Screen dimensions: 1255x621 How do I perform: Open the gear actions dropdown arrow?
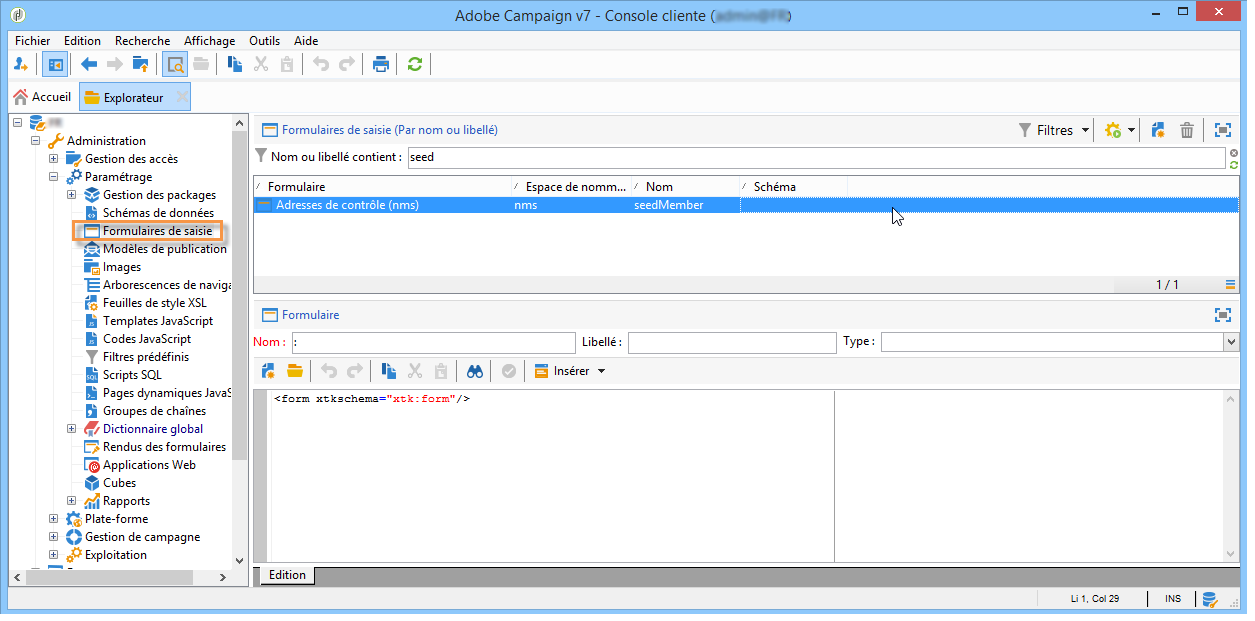[x=1132, y=130]
